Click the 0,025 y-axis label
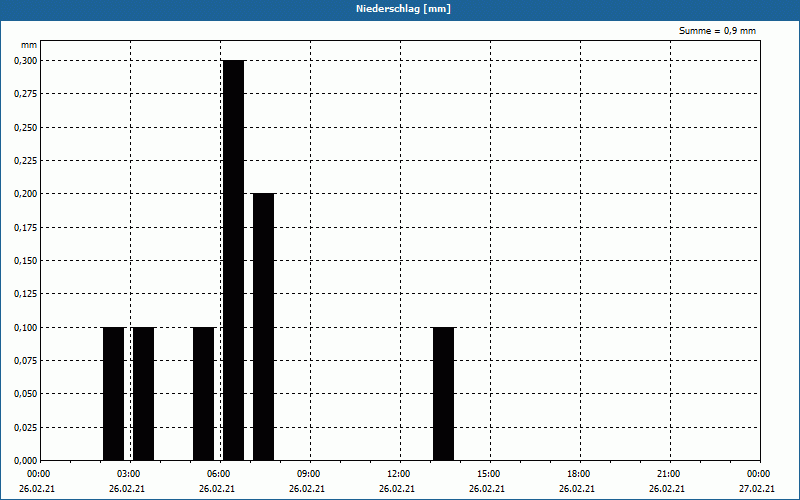The image size is (800, 500). click(26, 428)
